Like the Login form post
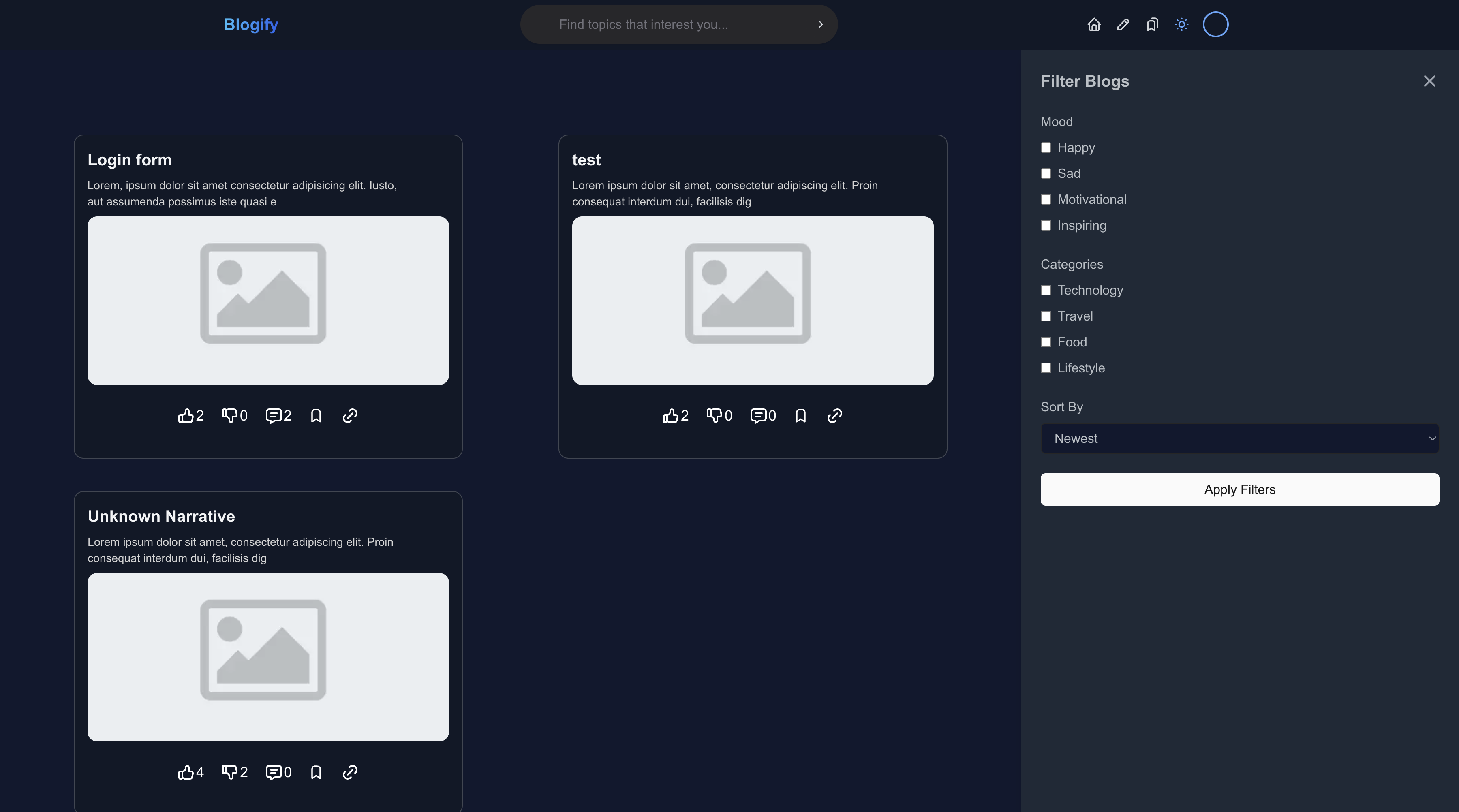The width and height of the screenshot is (1459, 812). coord(186,415)
